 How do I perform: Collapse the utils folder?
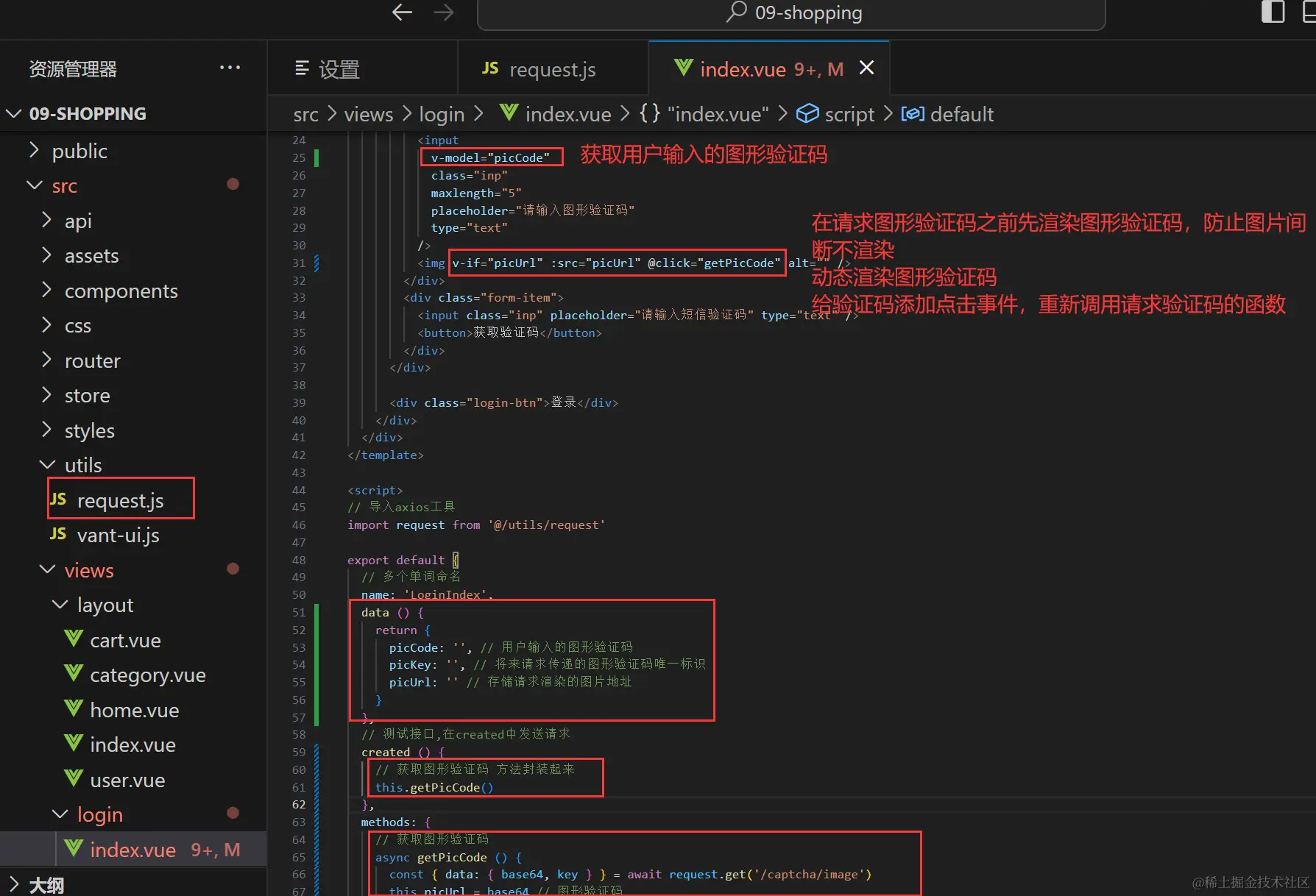(133, 465)
